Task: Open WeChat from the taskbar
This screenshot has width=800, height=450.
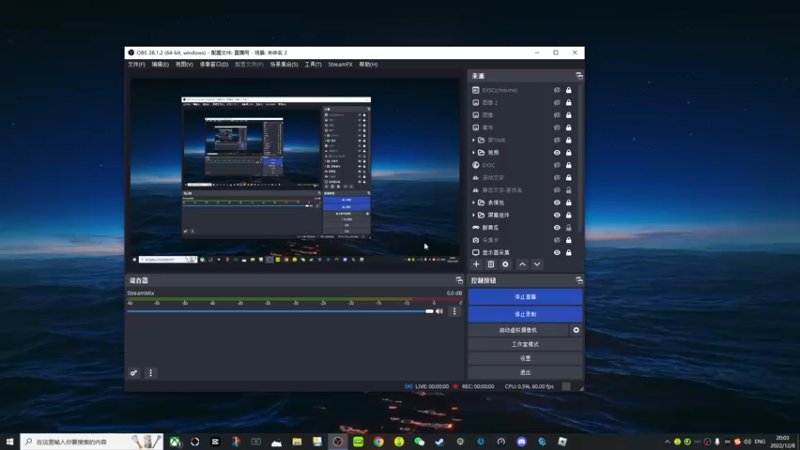Action: tap(419, 442)
